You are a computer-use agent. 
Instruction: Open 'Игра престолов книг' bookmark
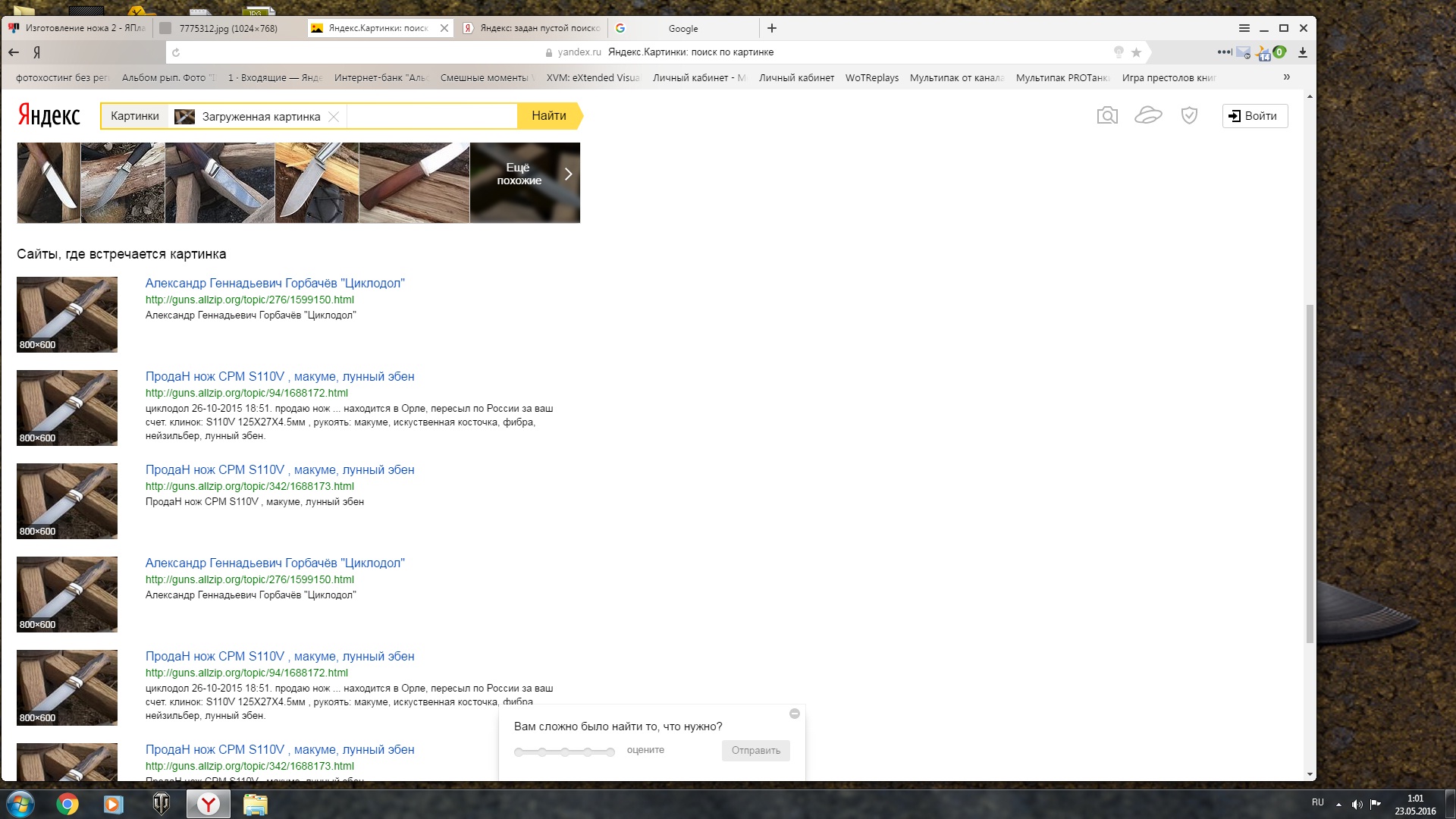point(1169,77)
